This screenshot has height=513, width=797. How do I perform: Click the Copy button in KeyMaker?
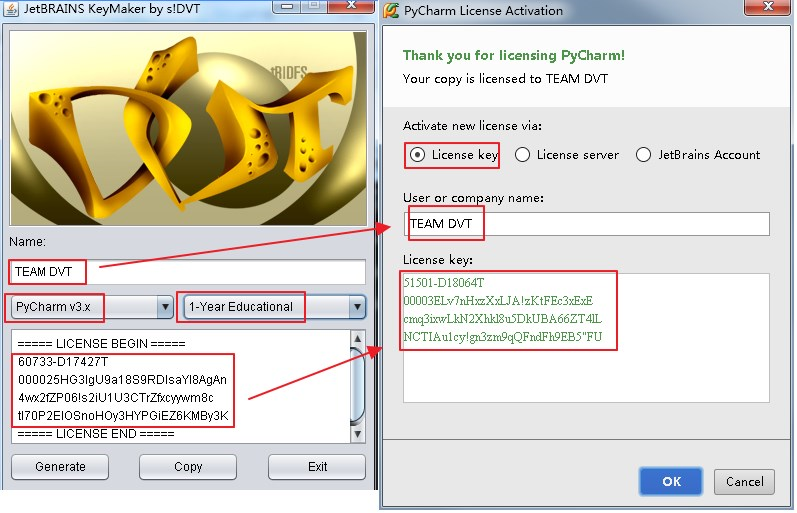click(188, 467)
